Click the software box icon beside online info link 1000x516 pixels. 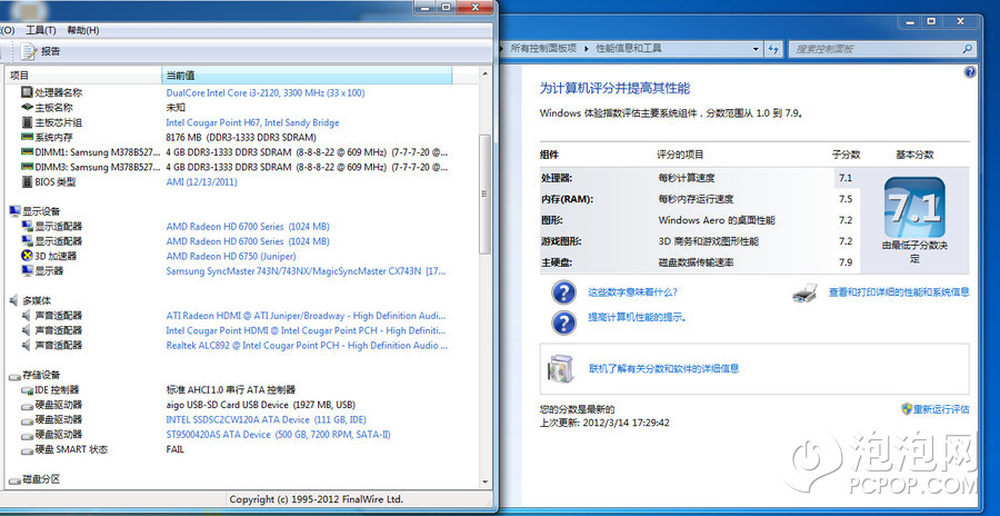(561, 369)
